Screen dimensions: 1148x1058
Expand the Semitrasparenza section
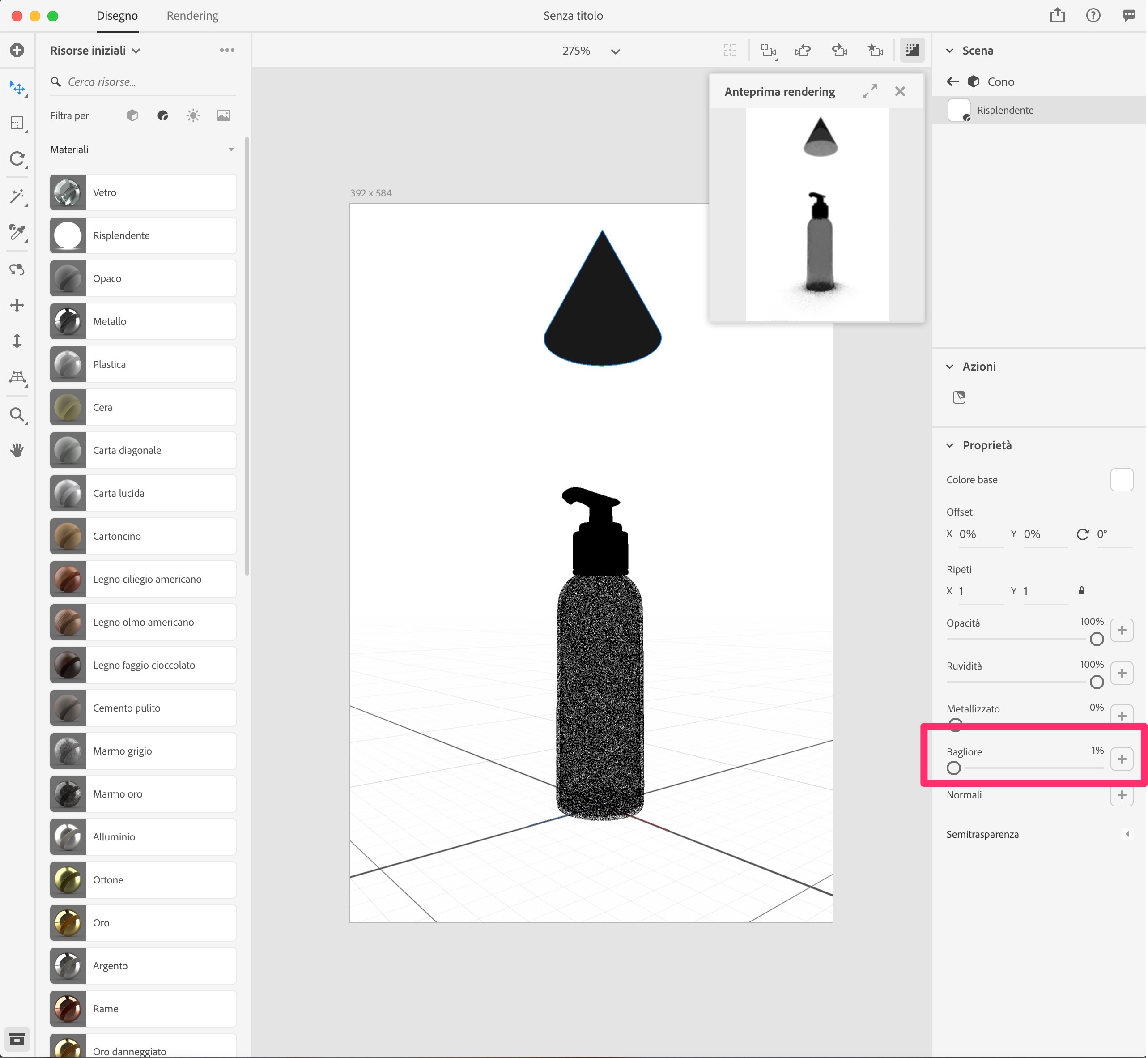1127,834
